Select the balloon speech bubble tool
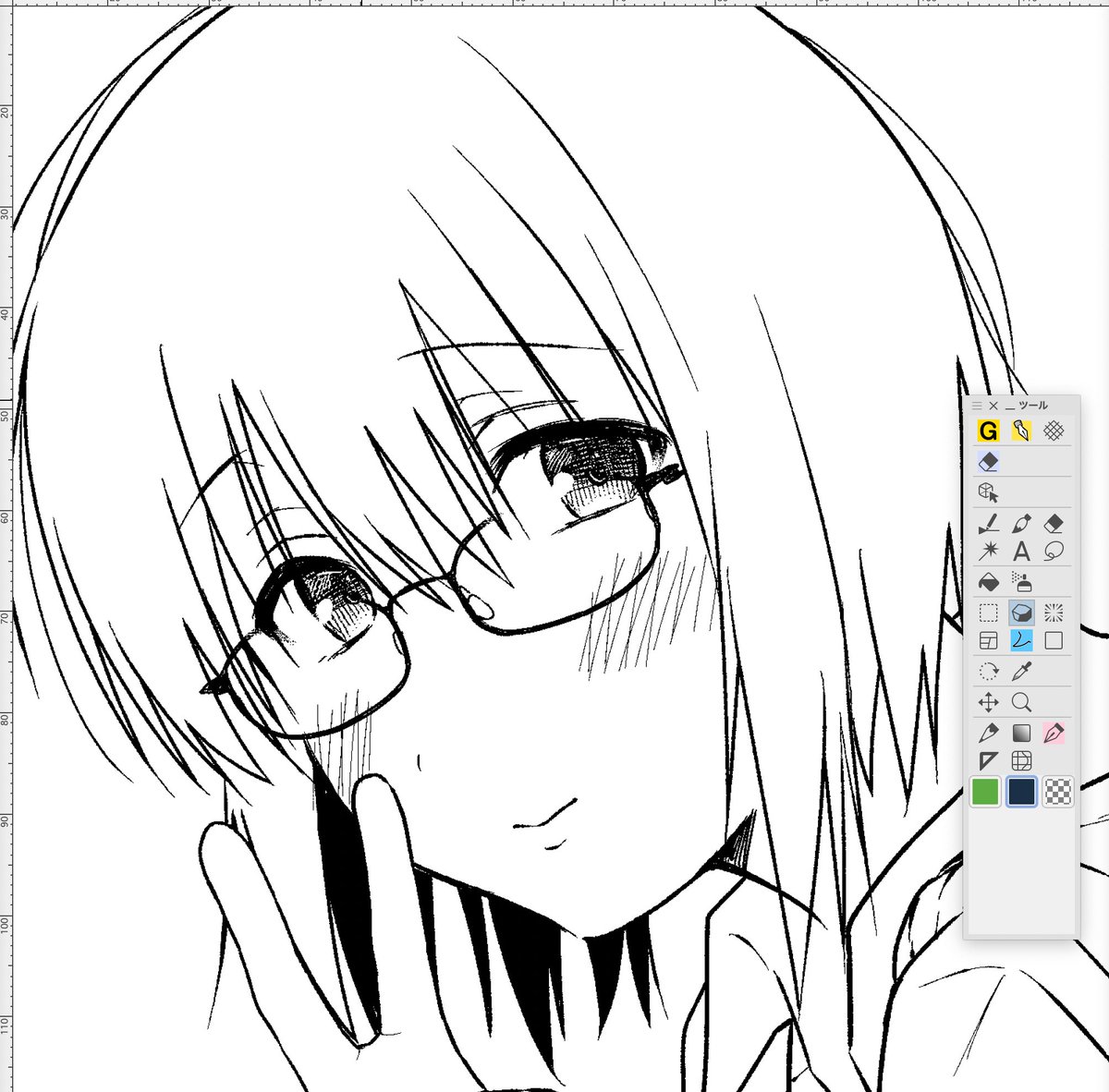 1054,552
